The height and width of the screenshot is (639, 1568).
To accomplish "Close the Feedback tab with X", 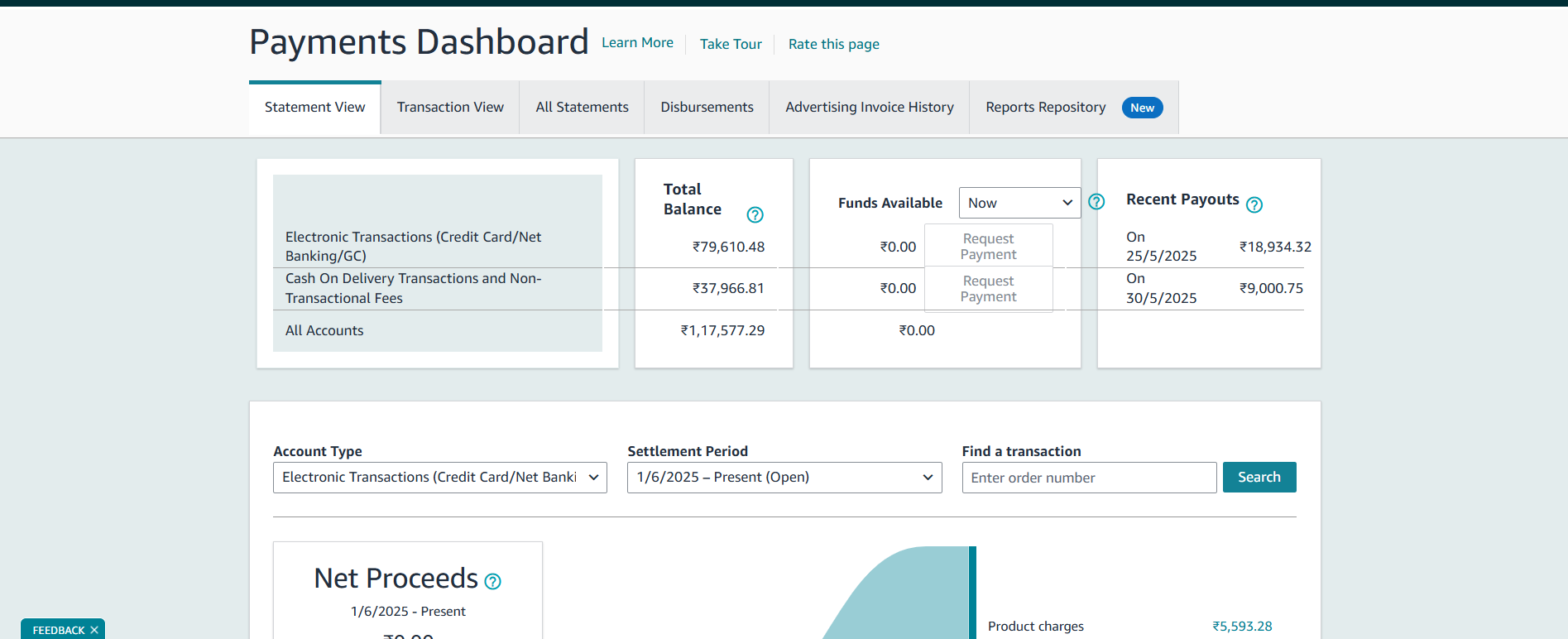I will (x=94, y=630).
